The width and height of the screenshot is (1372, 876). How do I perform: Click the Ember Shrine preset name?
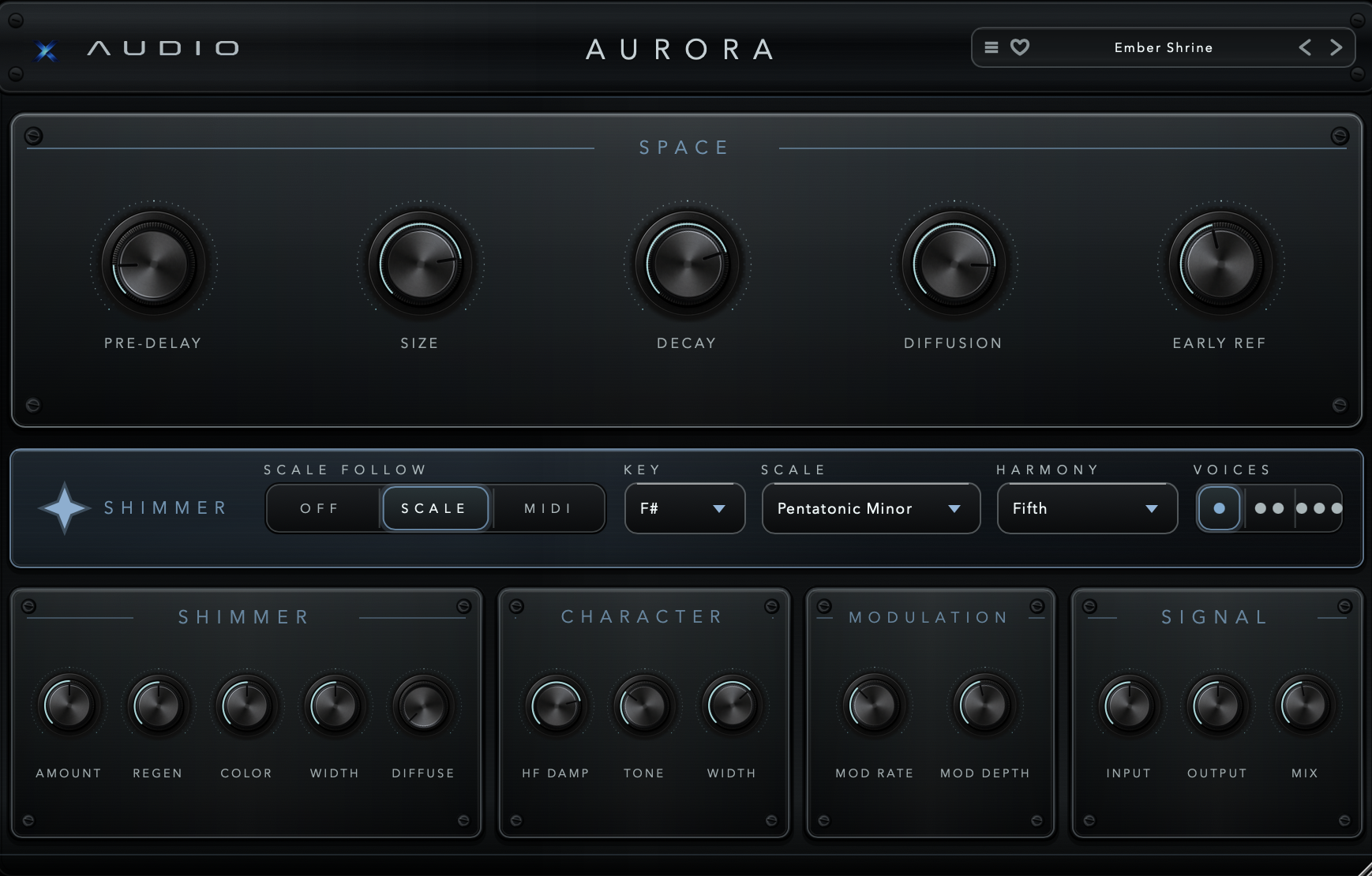tap(1163, 47)
